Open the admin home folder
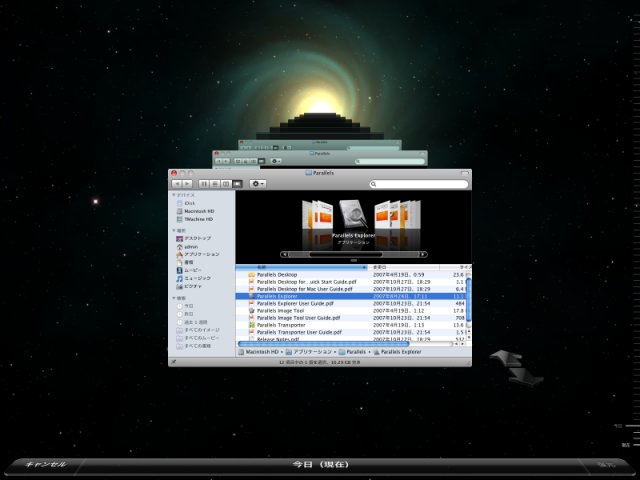Viewport: 640px width, 480px height. click(x=187, y=247)
